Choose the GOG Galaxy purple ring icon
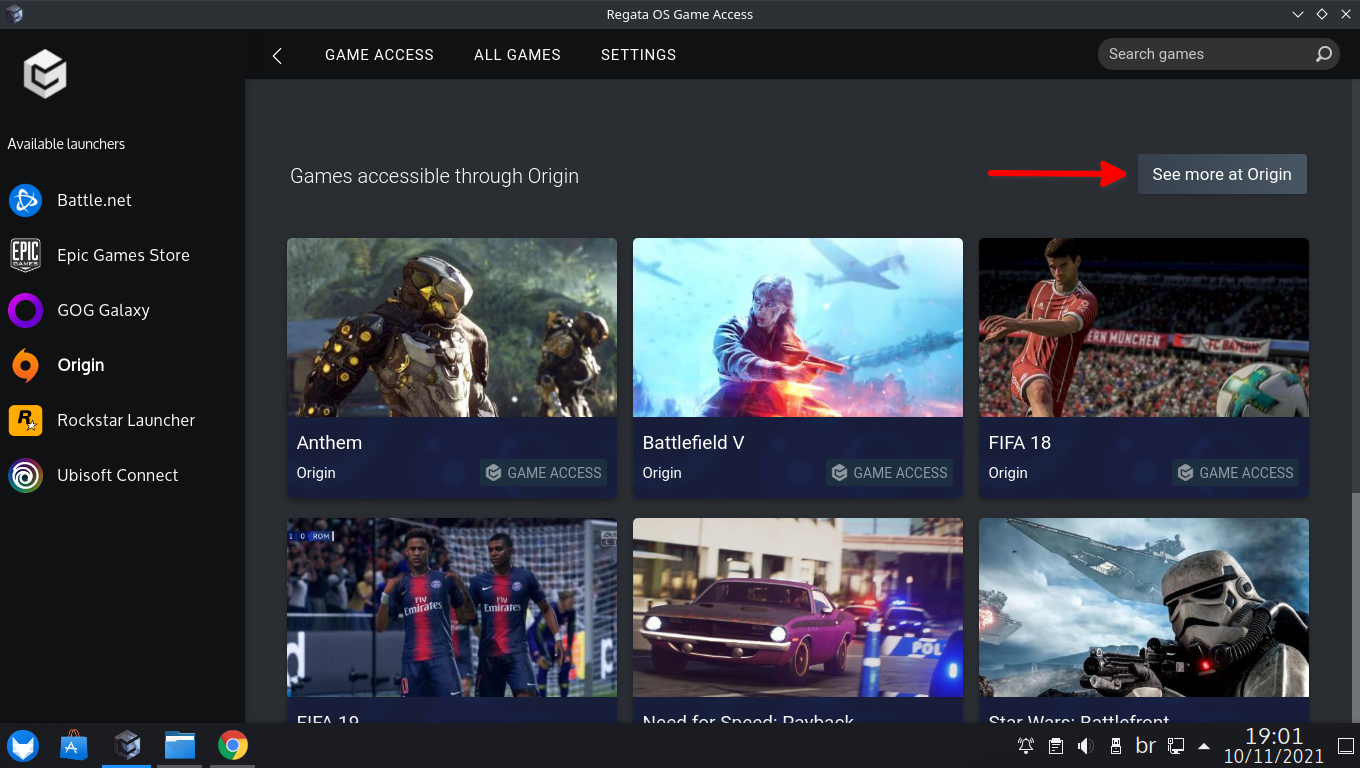The width and height of the screenshot is (1360, 768). coord(25,310)
